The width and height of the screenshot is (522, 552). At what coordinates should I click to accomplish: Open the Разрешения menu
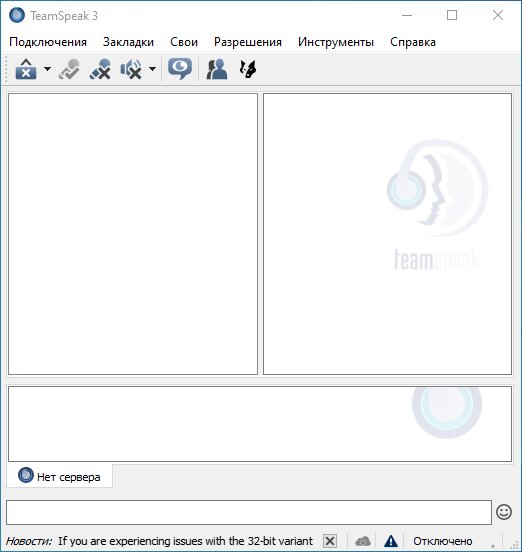point(248,42)
